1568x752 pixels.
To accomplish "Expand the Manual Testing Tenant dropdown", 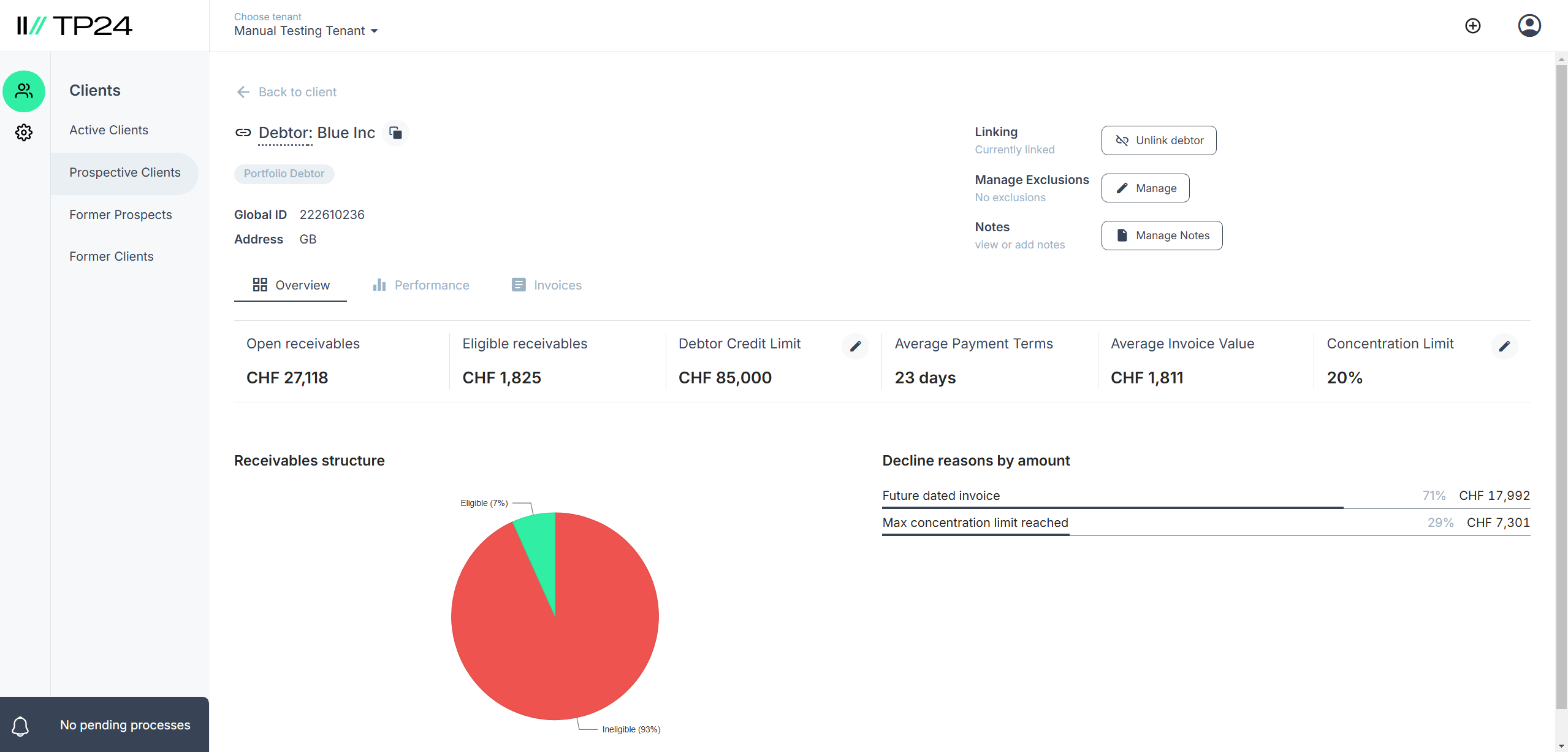I will 306,31.
